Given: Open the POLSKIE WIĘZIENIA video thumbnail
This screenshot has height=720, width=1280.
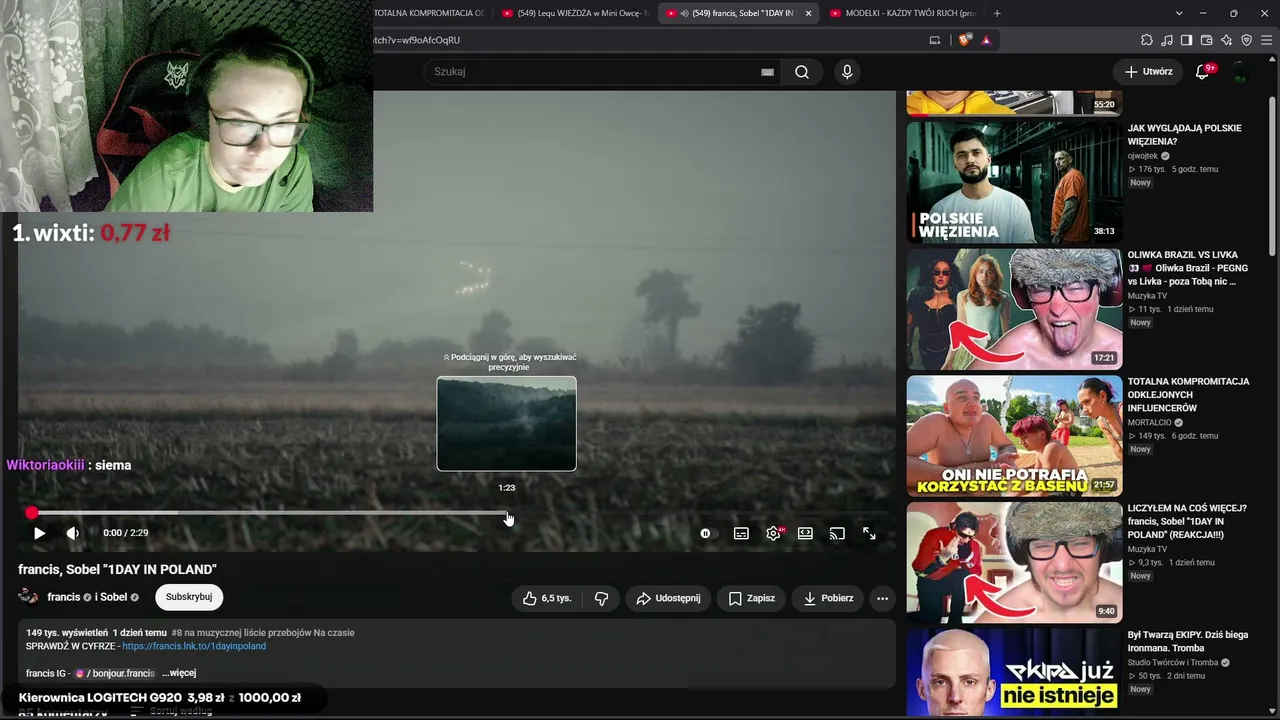Looking at the screenshot, I should pos(1014,183).
